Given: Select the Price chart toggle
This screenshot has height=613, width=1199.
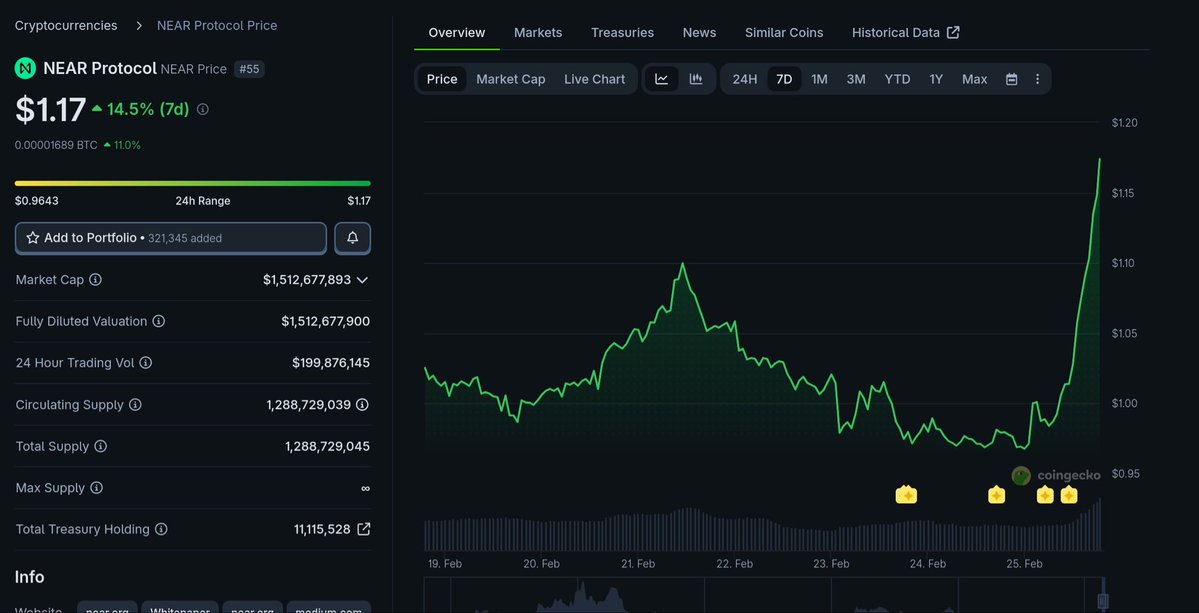Looking at the screenshot, I should (442, 79).
